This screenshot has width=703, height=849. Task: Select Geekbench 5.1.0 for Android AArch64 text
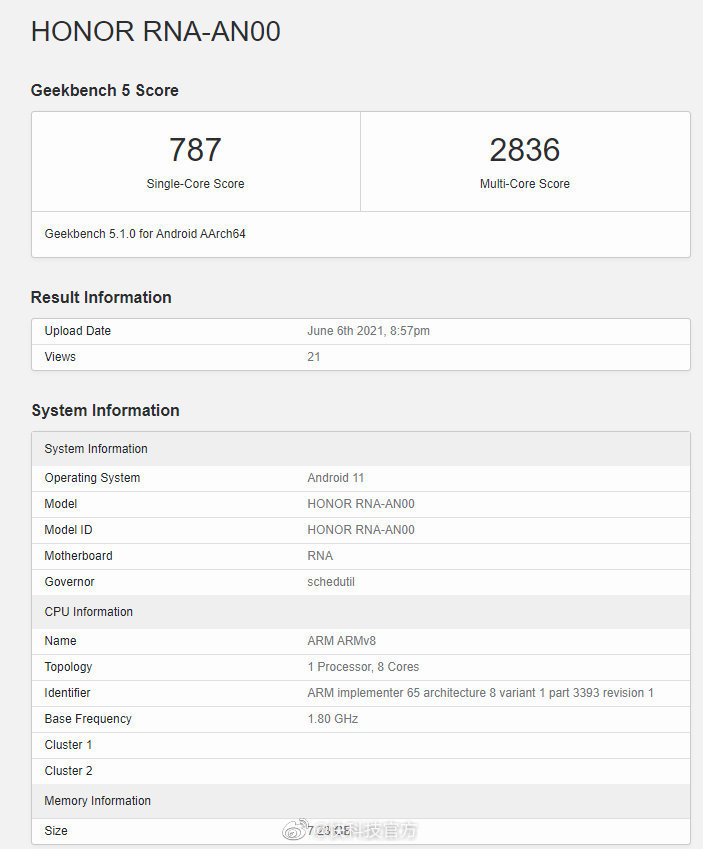pyautogui.click(x=145, y=234)
